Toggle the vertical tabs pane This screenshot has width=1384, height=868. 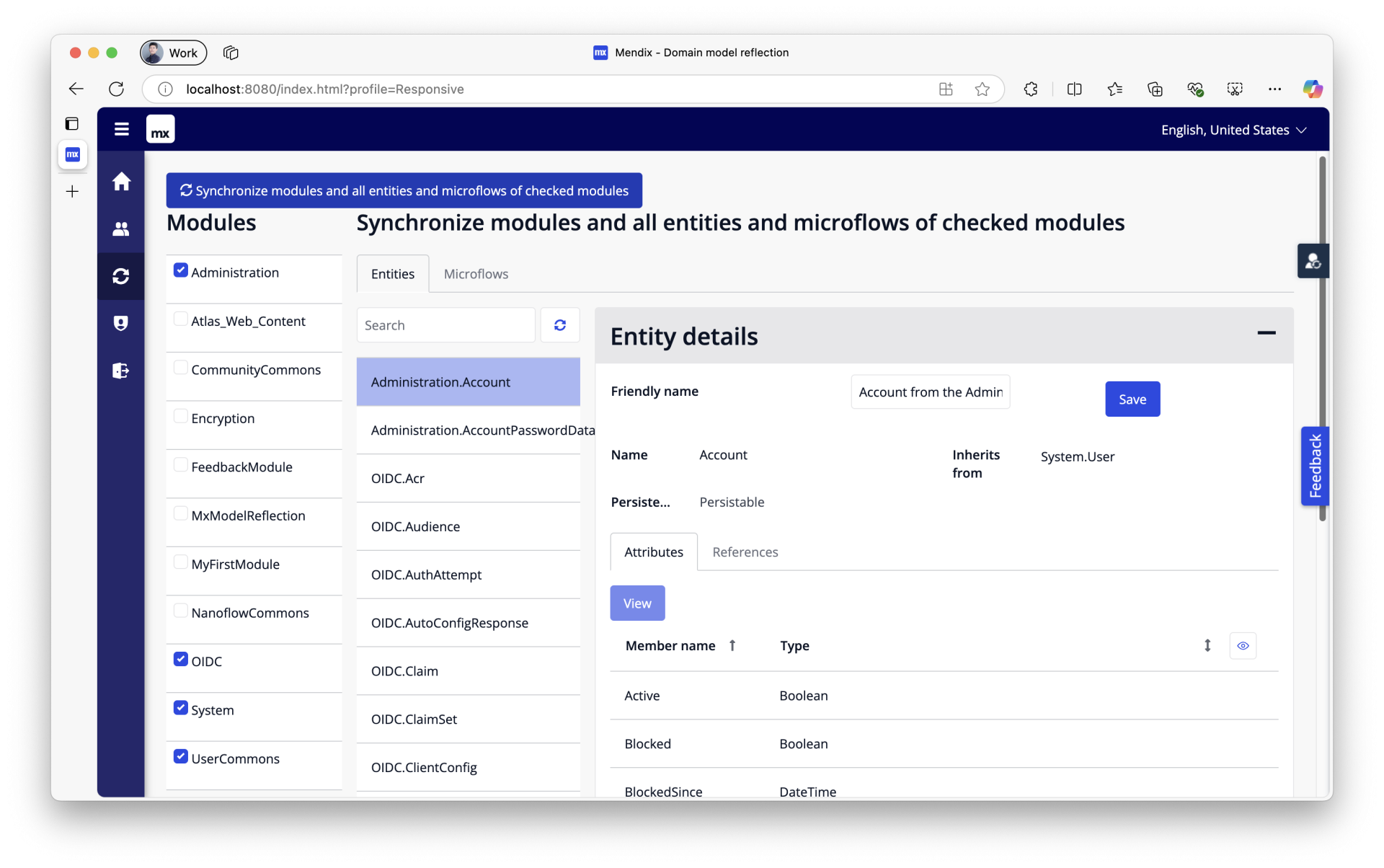[x=72, y=124]
